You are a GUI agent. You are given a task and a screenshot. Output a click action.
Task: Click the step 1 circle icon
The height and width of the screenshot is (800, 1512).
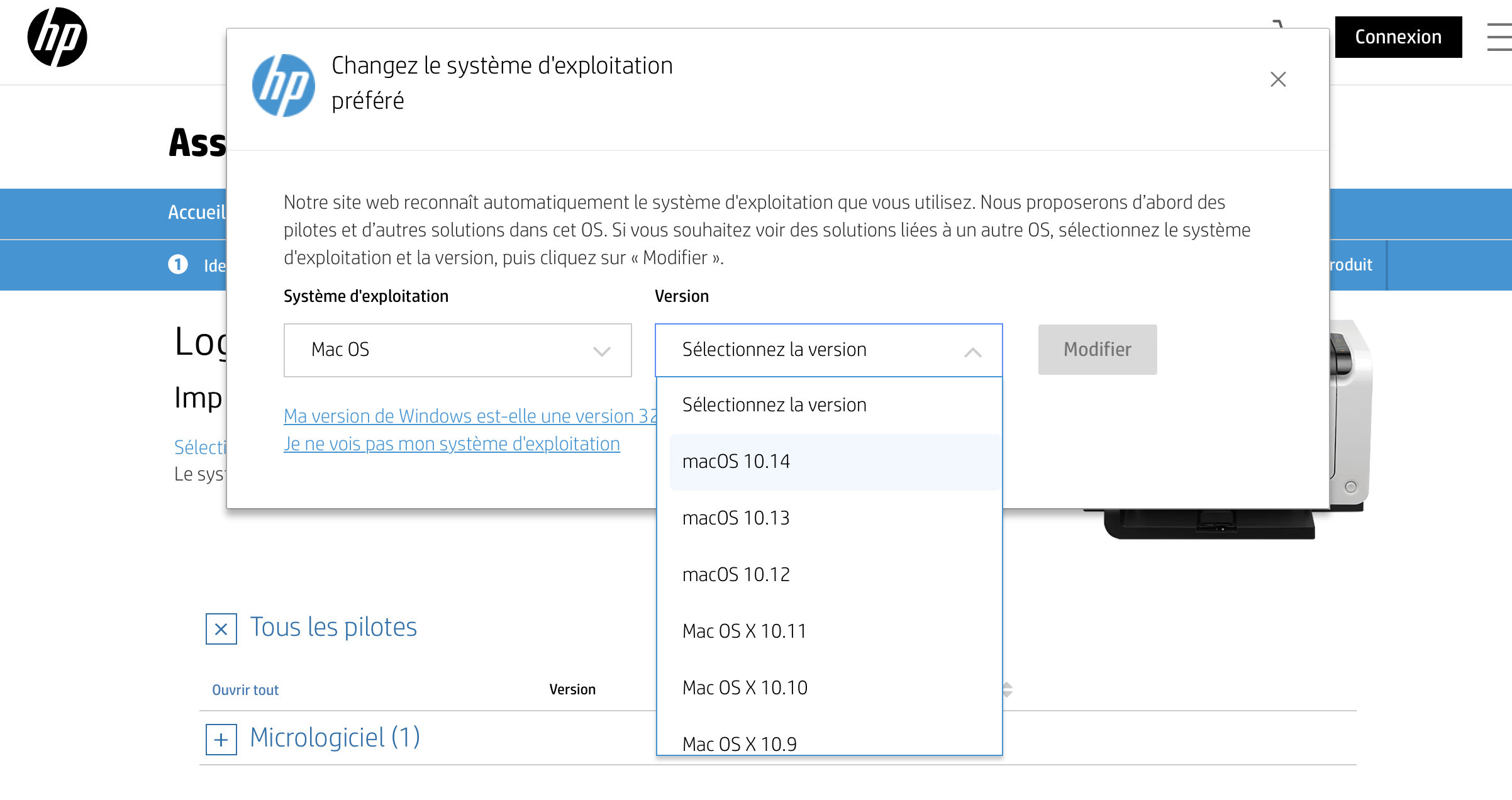tap(178, 265)
